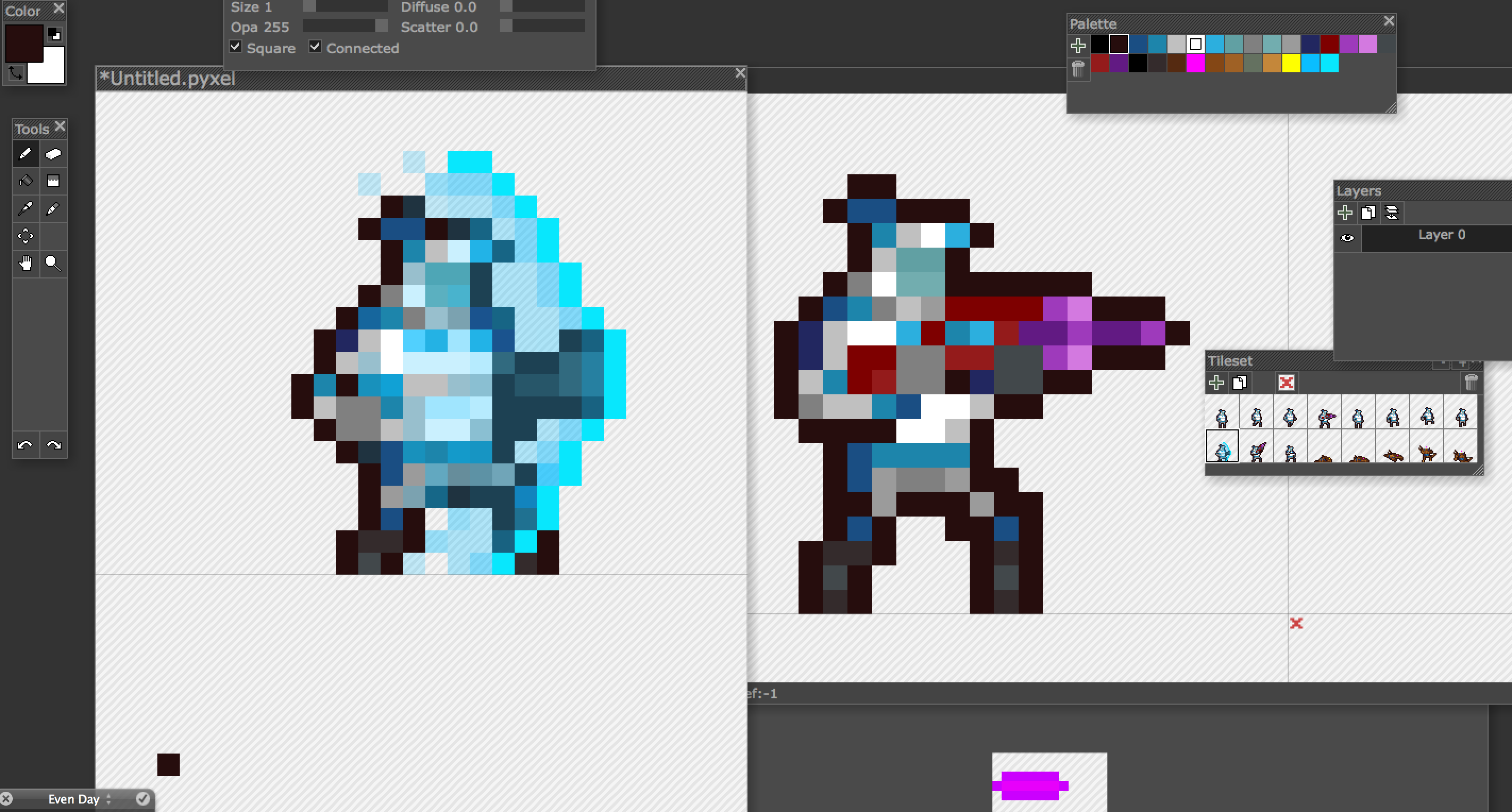Viewport: 1512px width, 812px height.
Task: Add a new layer in Layers panel
Action: (1345, 213)
